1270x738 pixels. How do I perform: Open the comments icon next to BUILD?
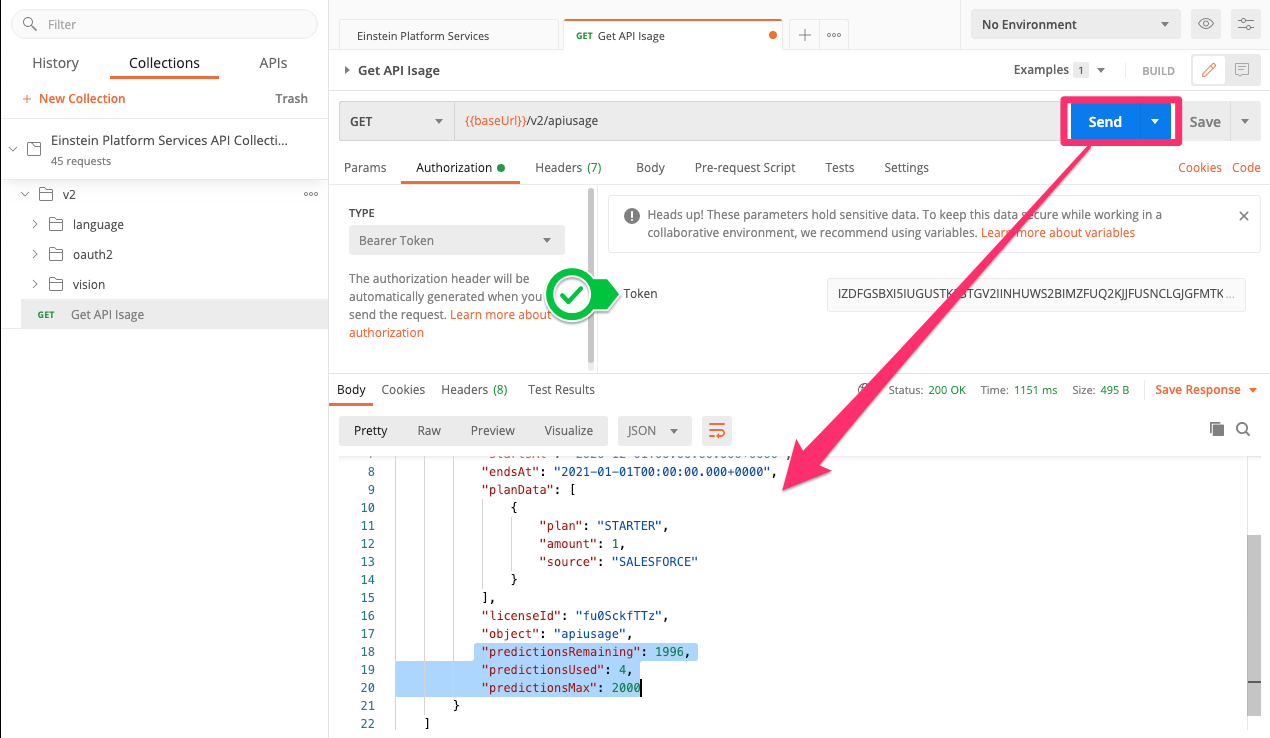(1241, 70)
